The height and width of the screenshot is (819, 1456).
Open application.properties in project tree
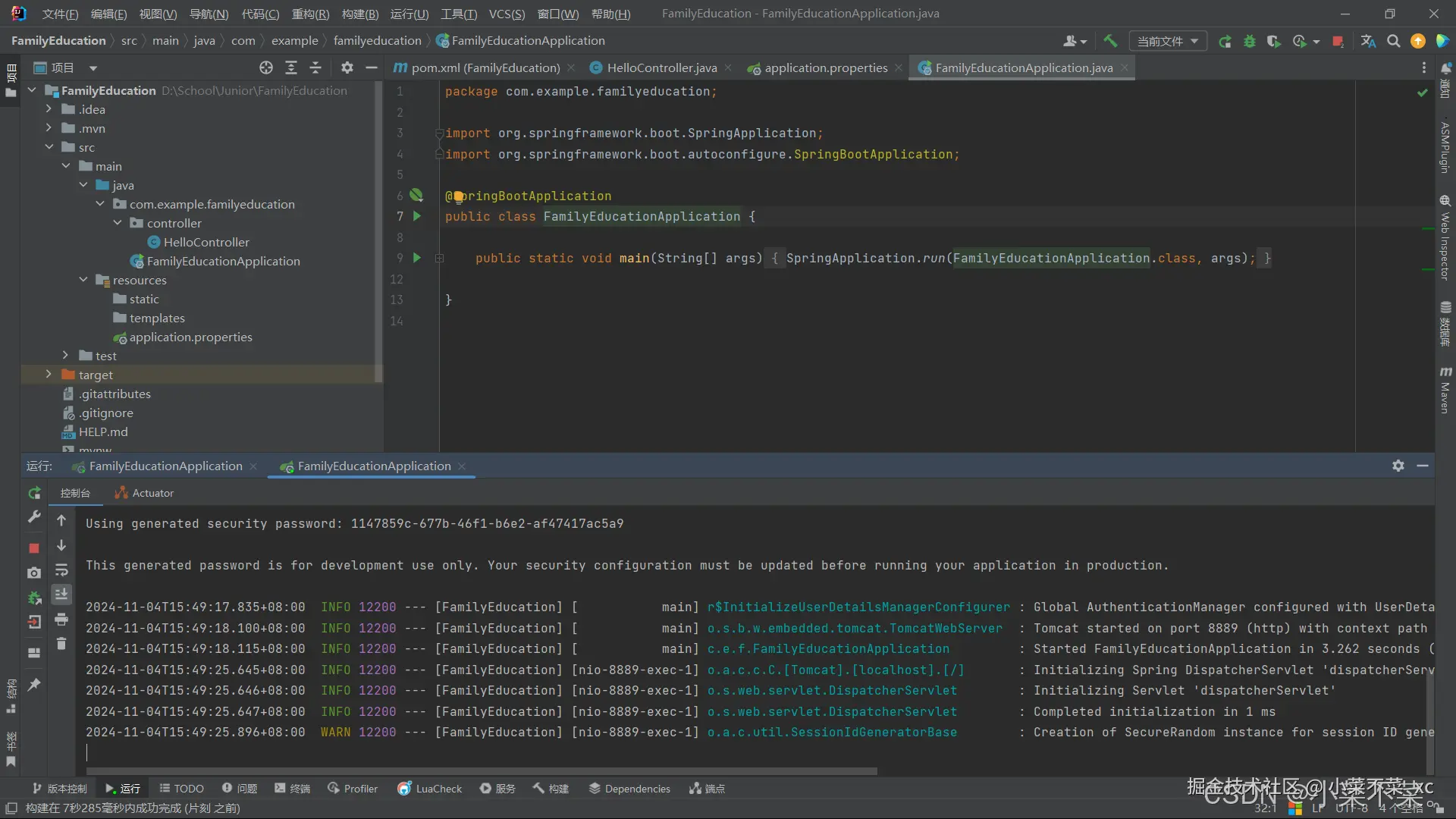(190, 337)
